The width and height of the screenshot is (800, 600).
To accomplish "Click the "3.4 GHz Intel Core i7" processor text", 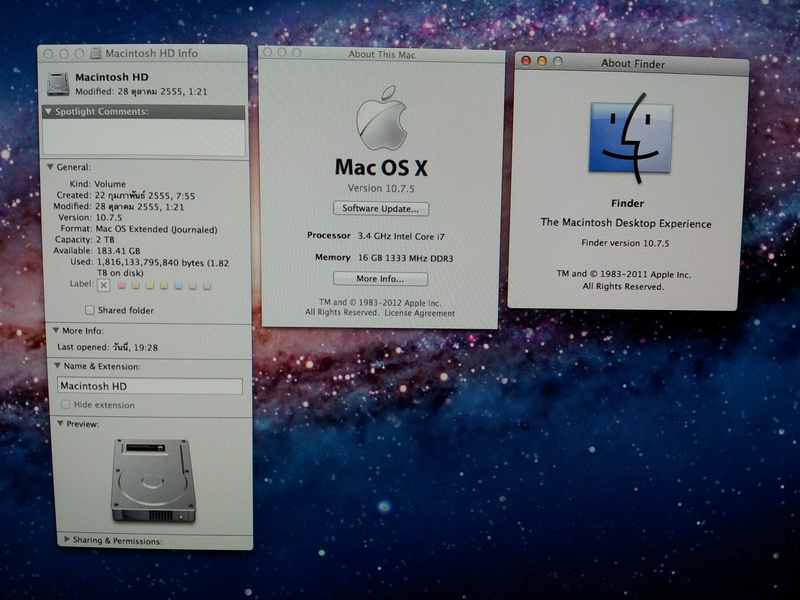I will pos(401,236).
